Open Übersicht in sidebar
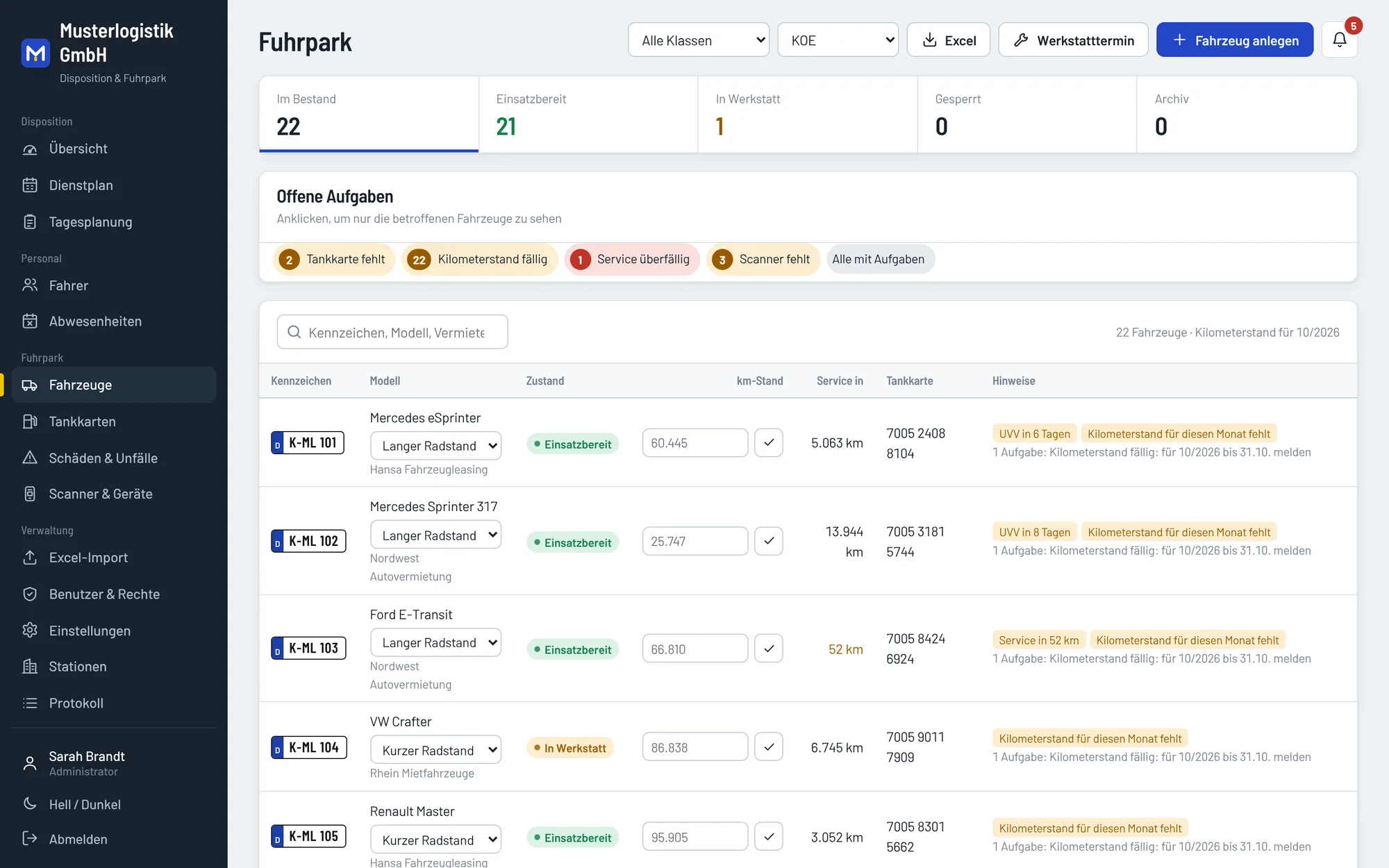The width and height of the screenshot is (1389, 868). click(114, 149)
